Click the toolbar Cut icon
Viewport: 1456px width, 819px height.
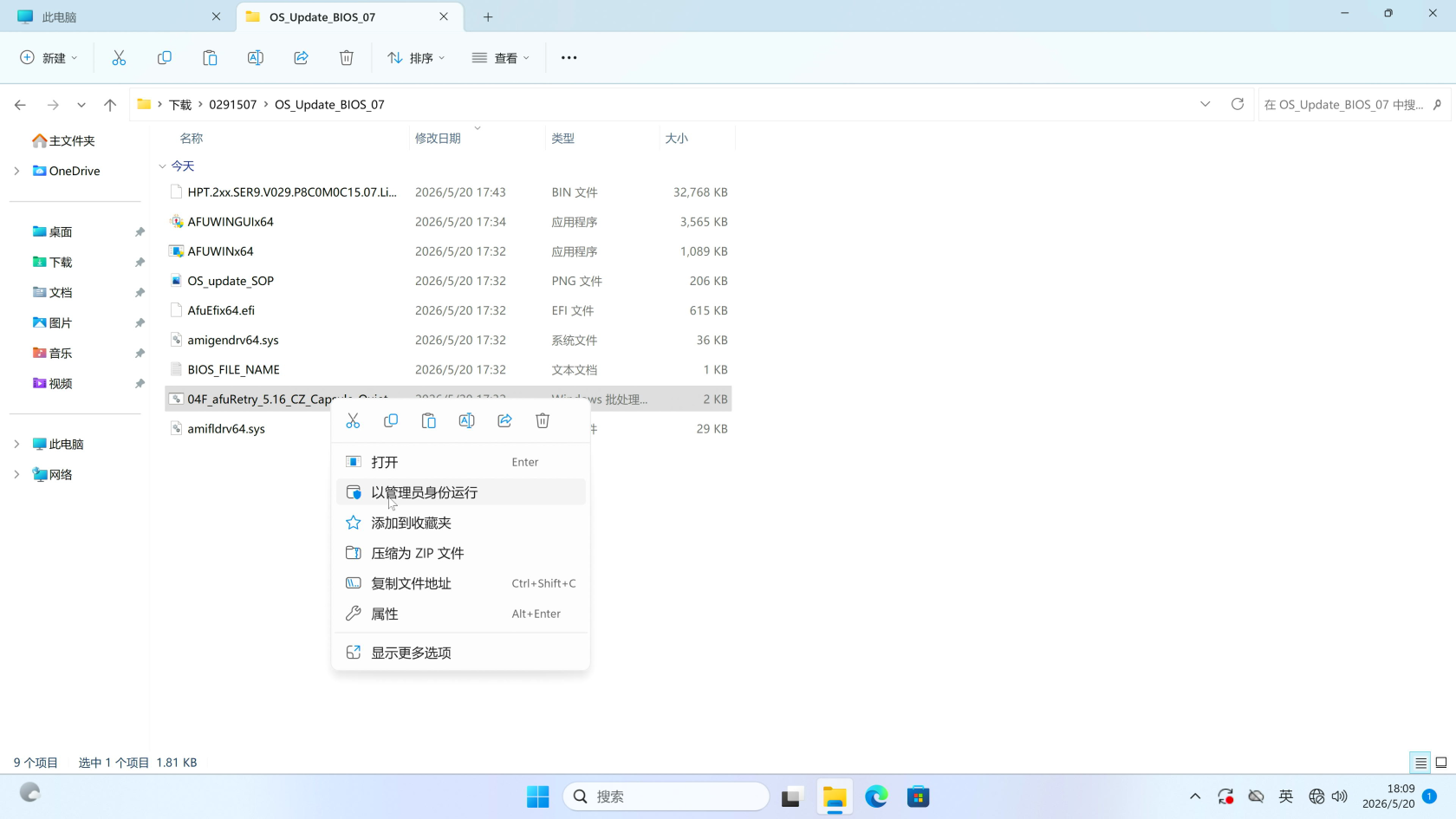click(119, 58)
